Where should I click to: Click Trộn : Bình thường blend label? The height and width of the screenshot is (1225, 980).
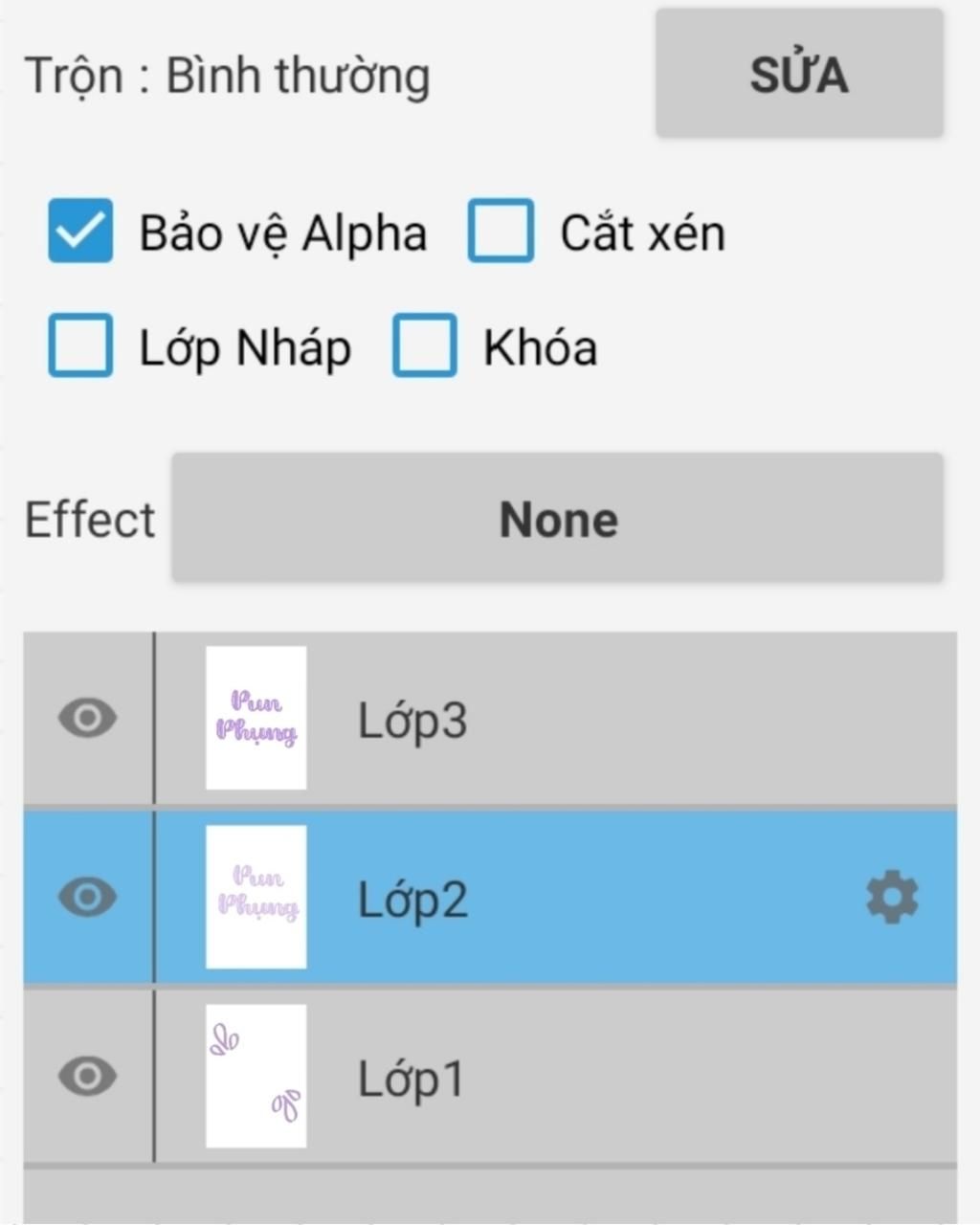(227, 77)
